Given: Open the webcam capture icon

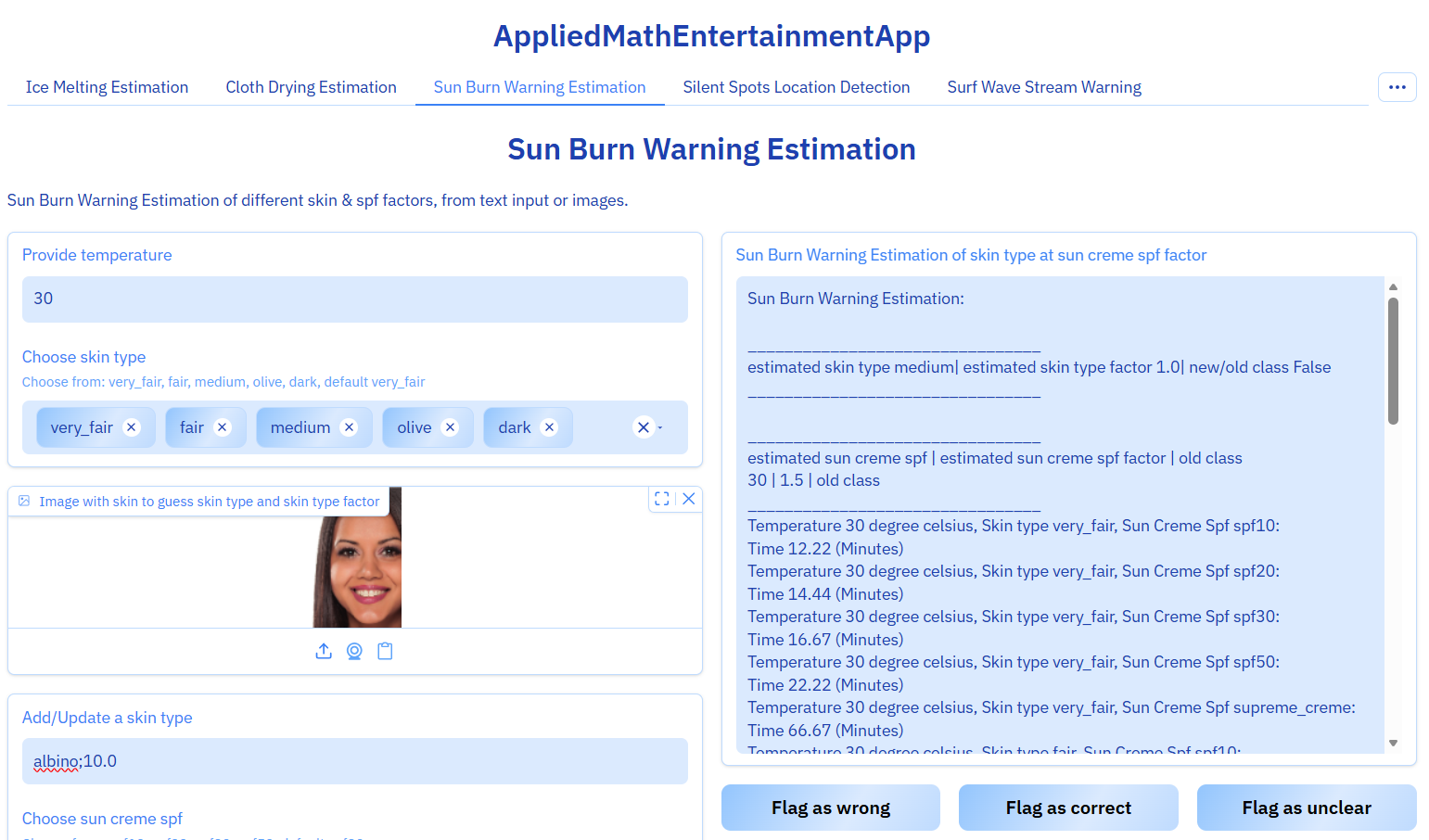Looking at the screenshot, I should (354, 651).
